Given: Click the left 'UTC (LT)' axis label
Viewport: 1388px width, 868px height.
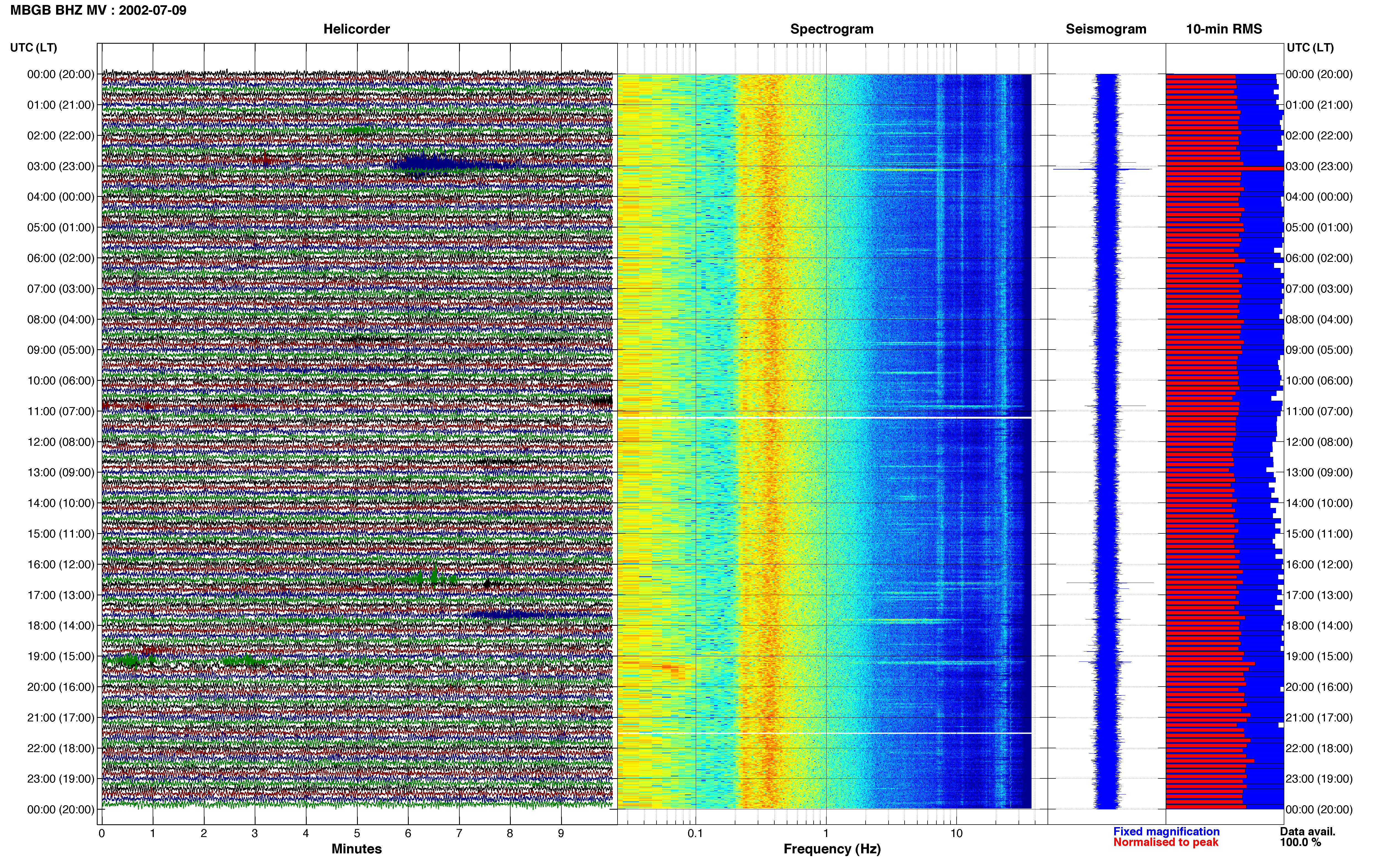Looking at the screenshot, I should click(33, 48).
